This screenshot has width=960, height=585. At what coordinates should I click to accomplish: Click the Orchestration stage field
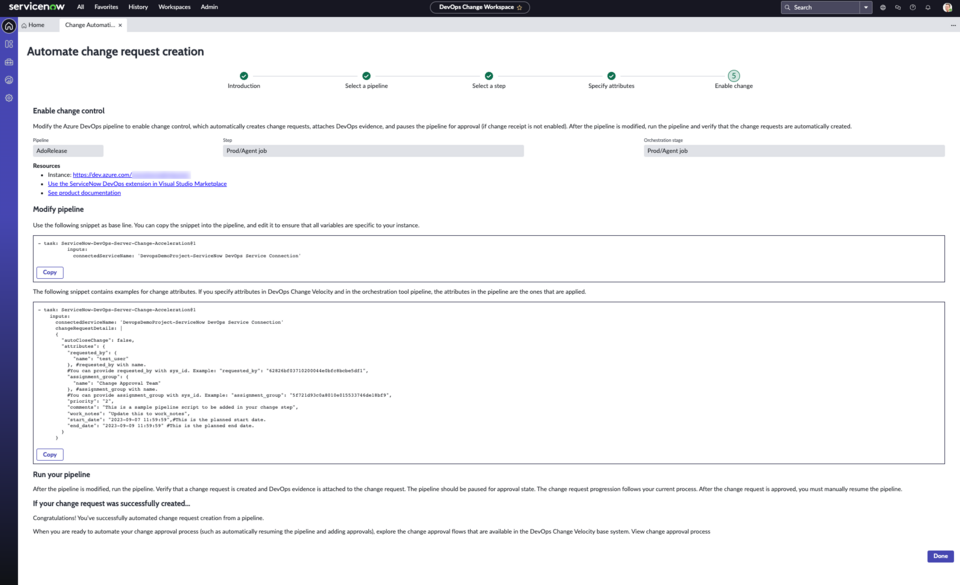point(794,151)
